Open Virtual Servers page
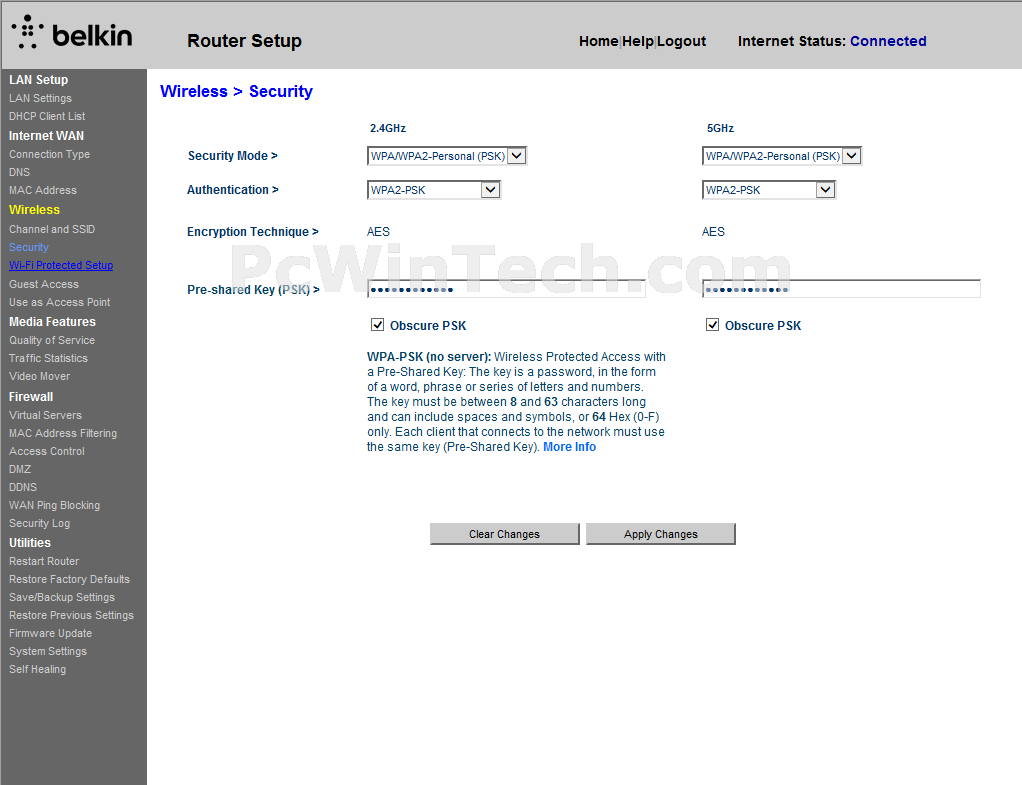The height and width of the screenshot is (785, 1022). 46,415
